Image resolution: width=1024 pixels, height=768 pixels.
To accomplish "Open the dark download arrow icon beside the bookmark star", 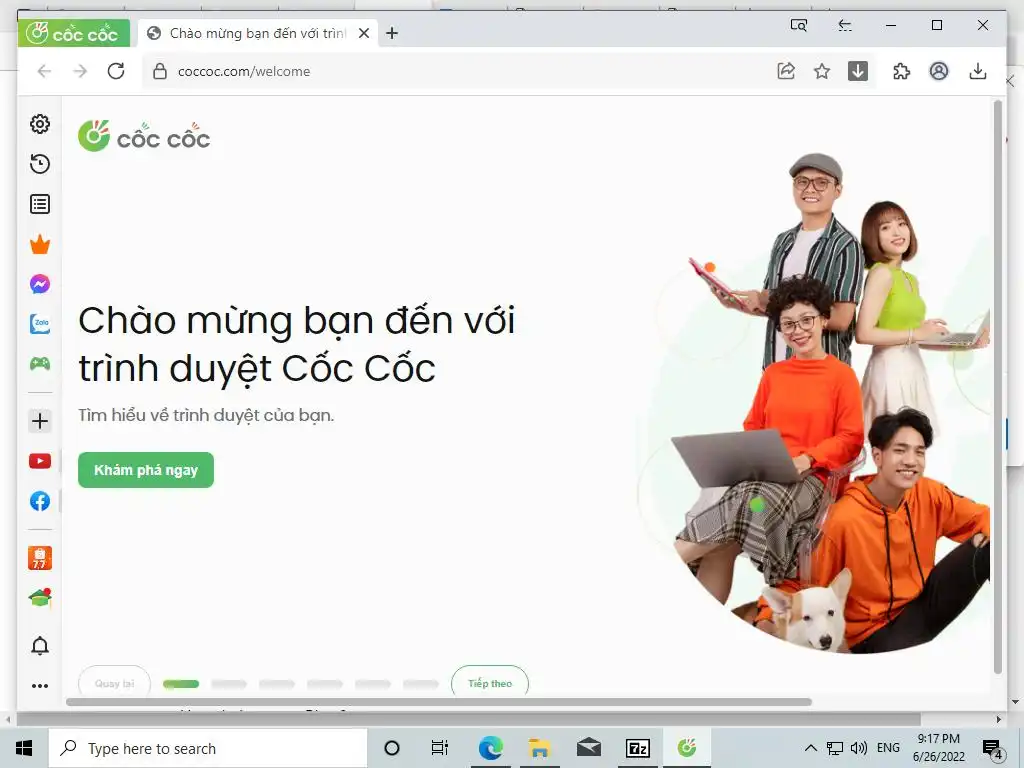I will click(857, 71).
